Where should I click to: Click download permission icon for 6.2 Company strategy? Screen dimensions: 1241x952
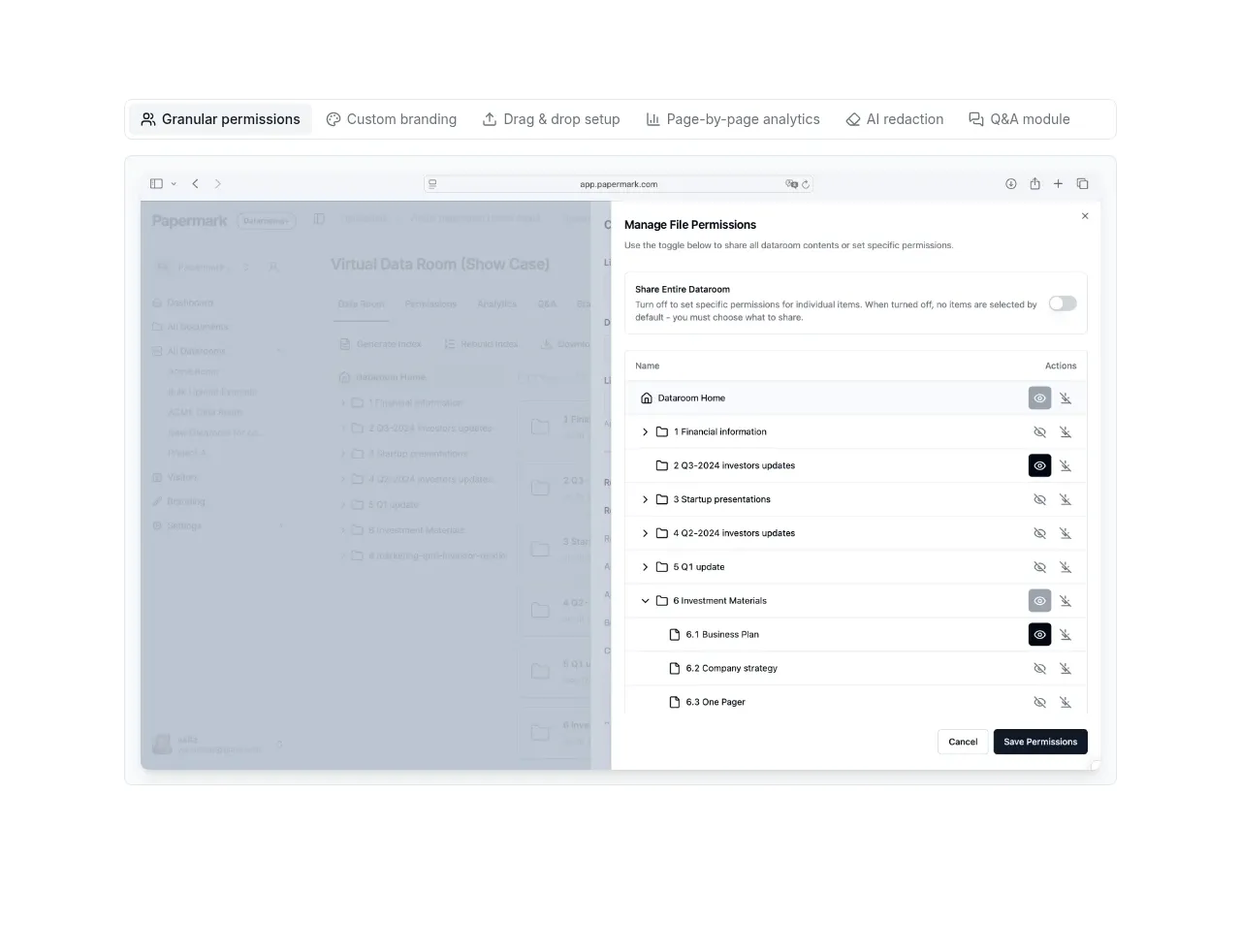(x=1066, y=669)
